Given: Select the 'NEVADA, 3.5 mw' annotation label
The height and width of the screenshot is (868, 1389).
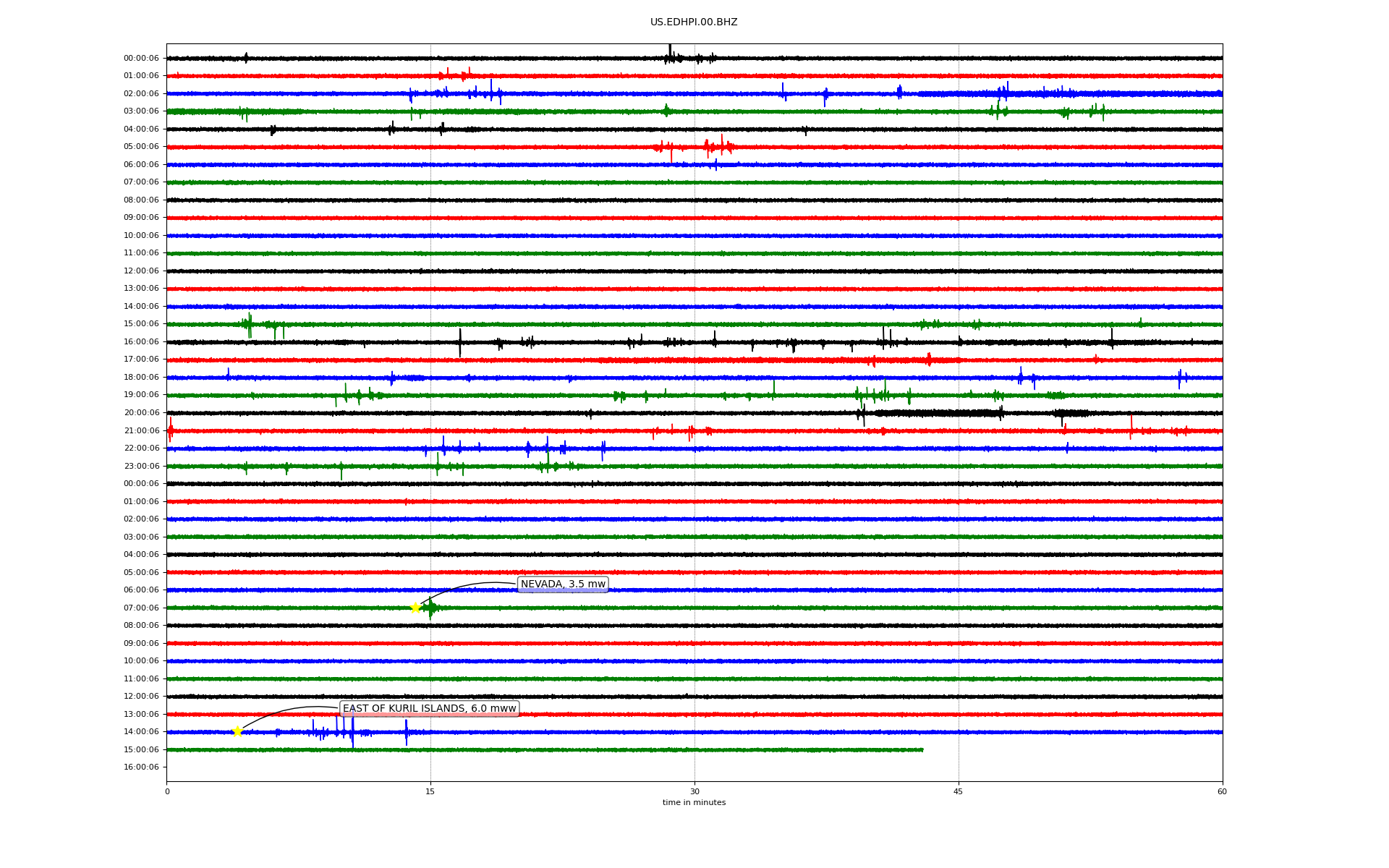Looking at the screenshot, I should 563,584.
